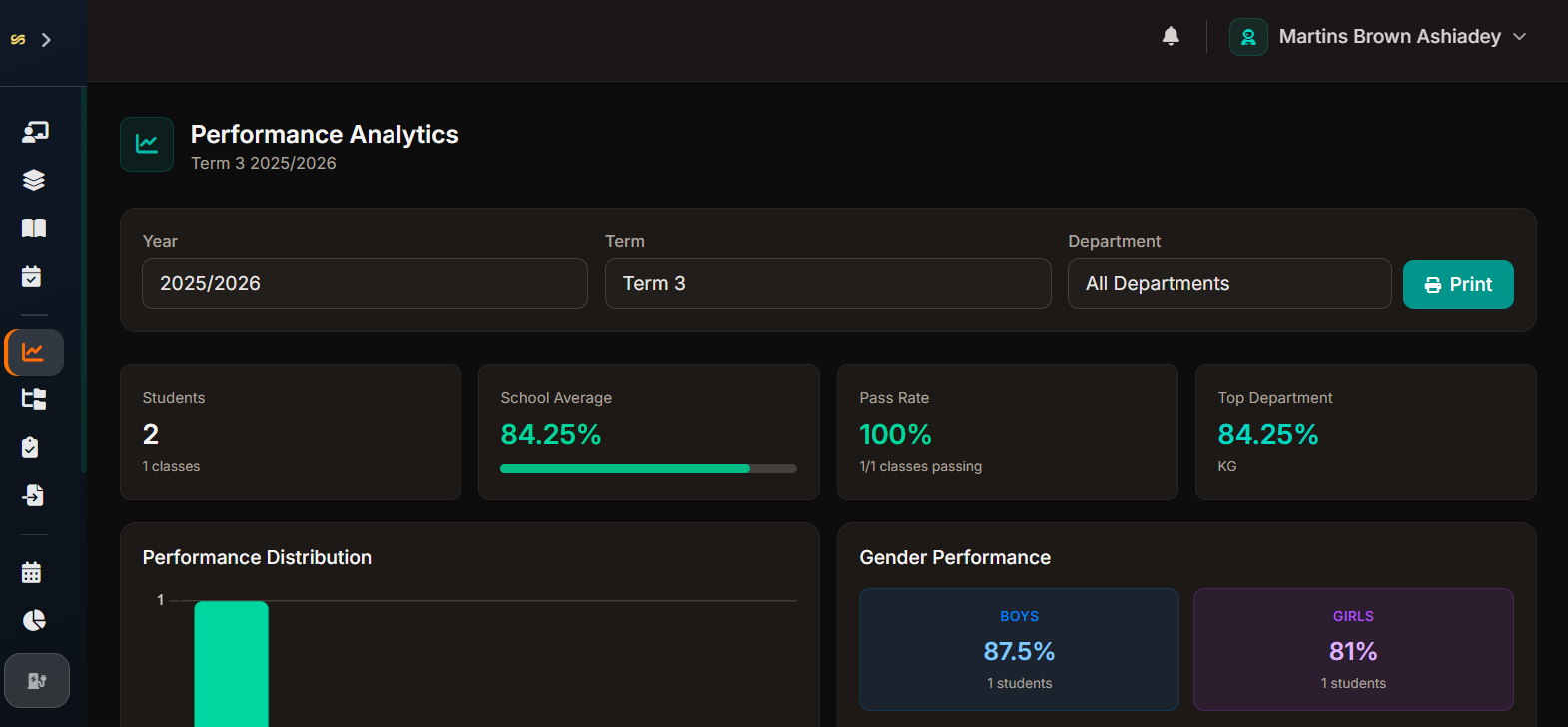Click the user avatar icon

[1248, 37]
